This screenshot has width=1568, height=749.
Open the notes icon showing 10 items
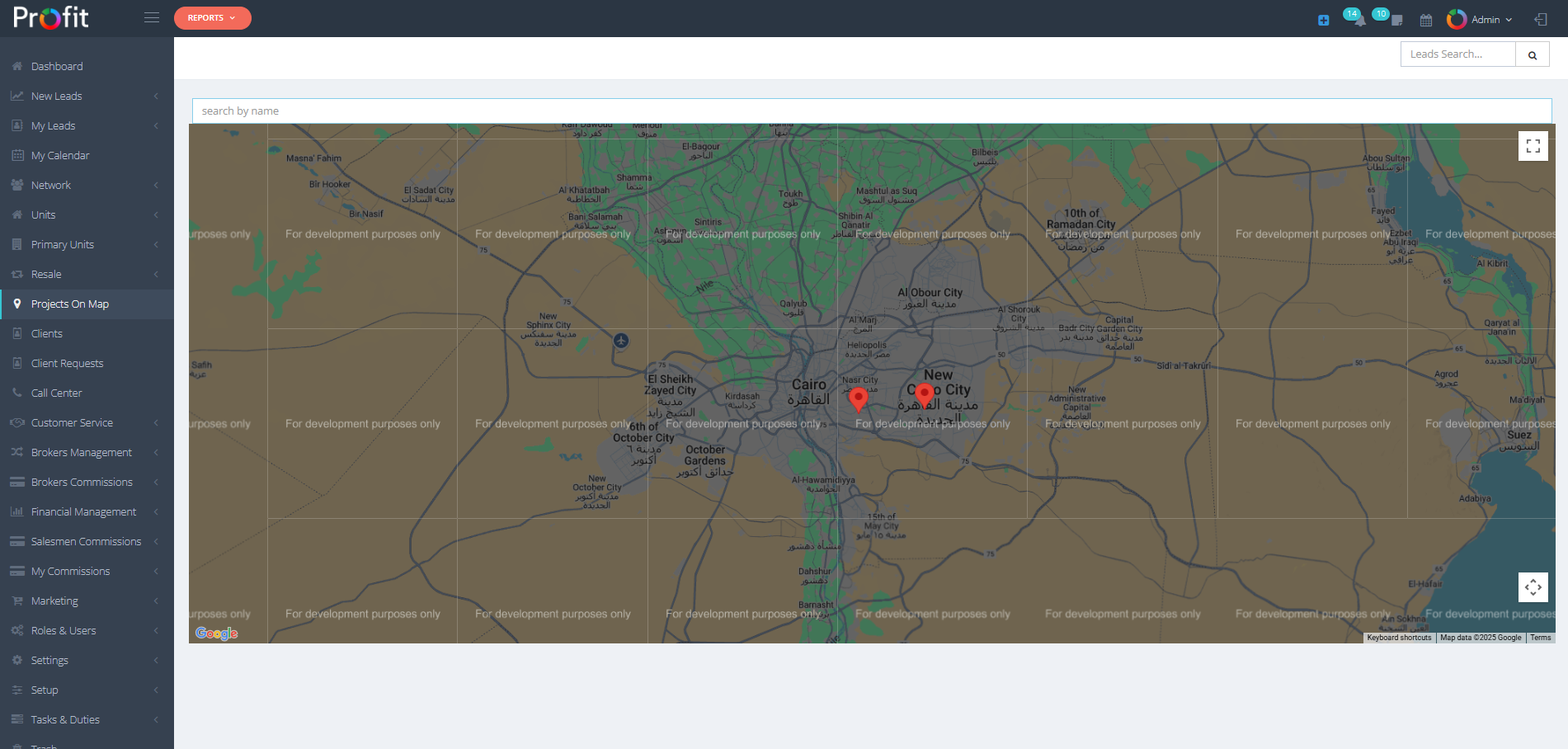click(x=1380, y=18)
